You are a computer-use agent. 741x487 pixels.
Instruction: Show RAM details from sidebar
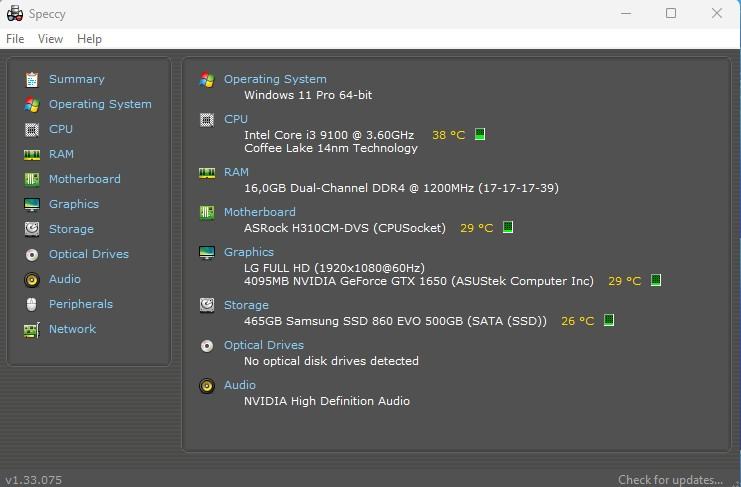coord(61,154)
